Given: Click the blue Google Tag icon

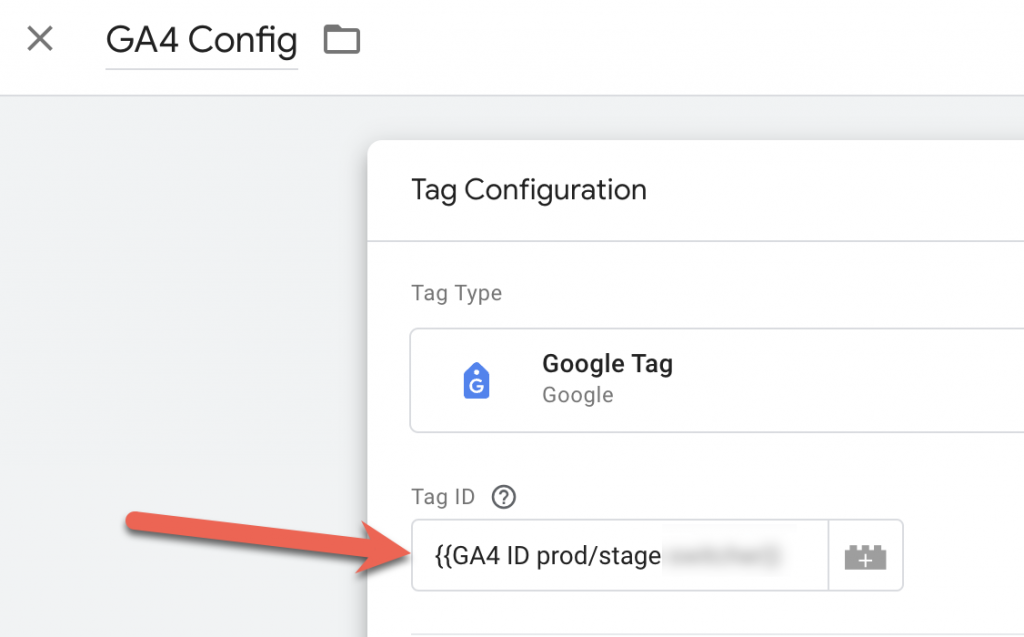Looking at the screenshot, I should point(477,381).
